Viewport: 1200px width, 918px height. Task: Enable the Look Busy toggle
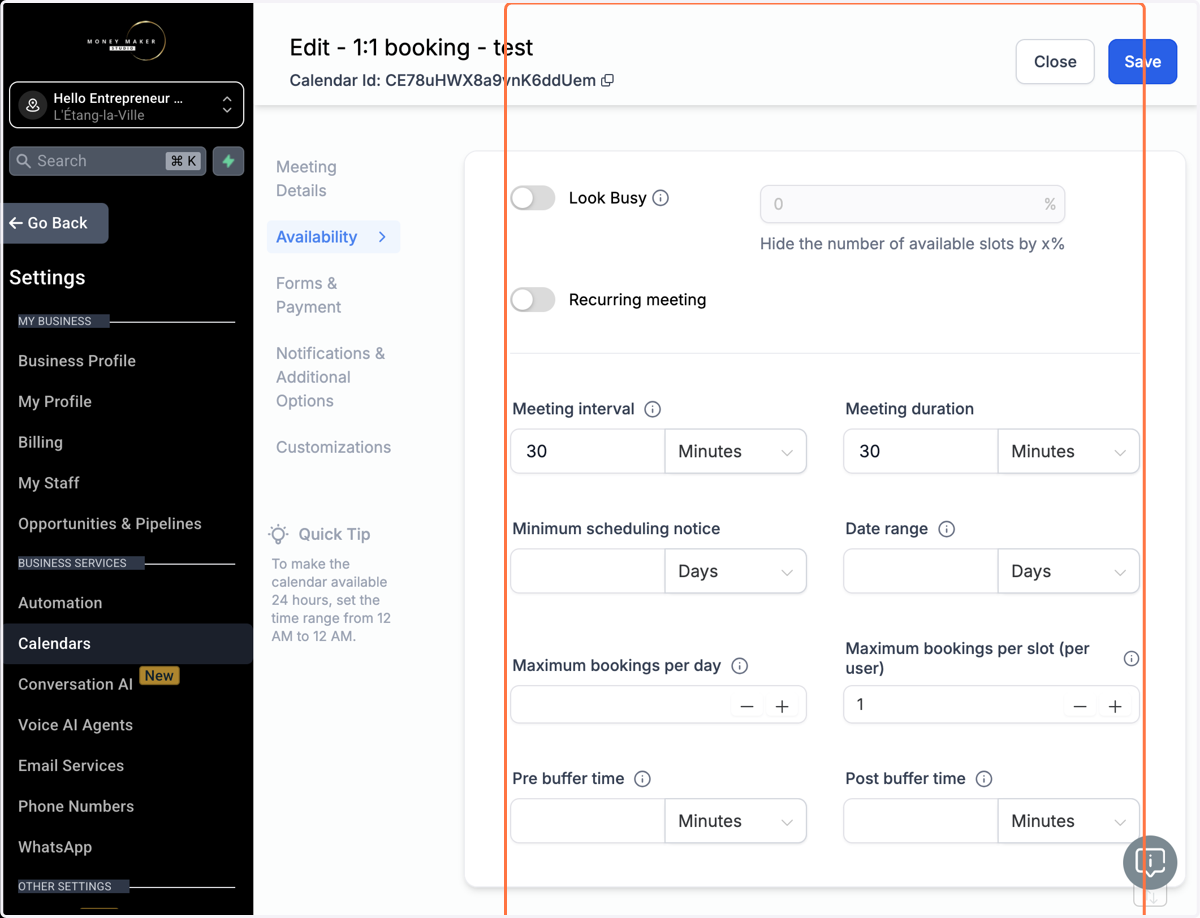(x=533, y=198)
